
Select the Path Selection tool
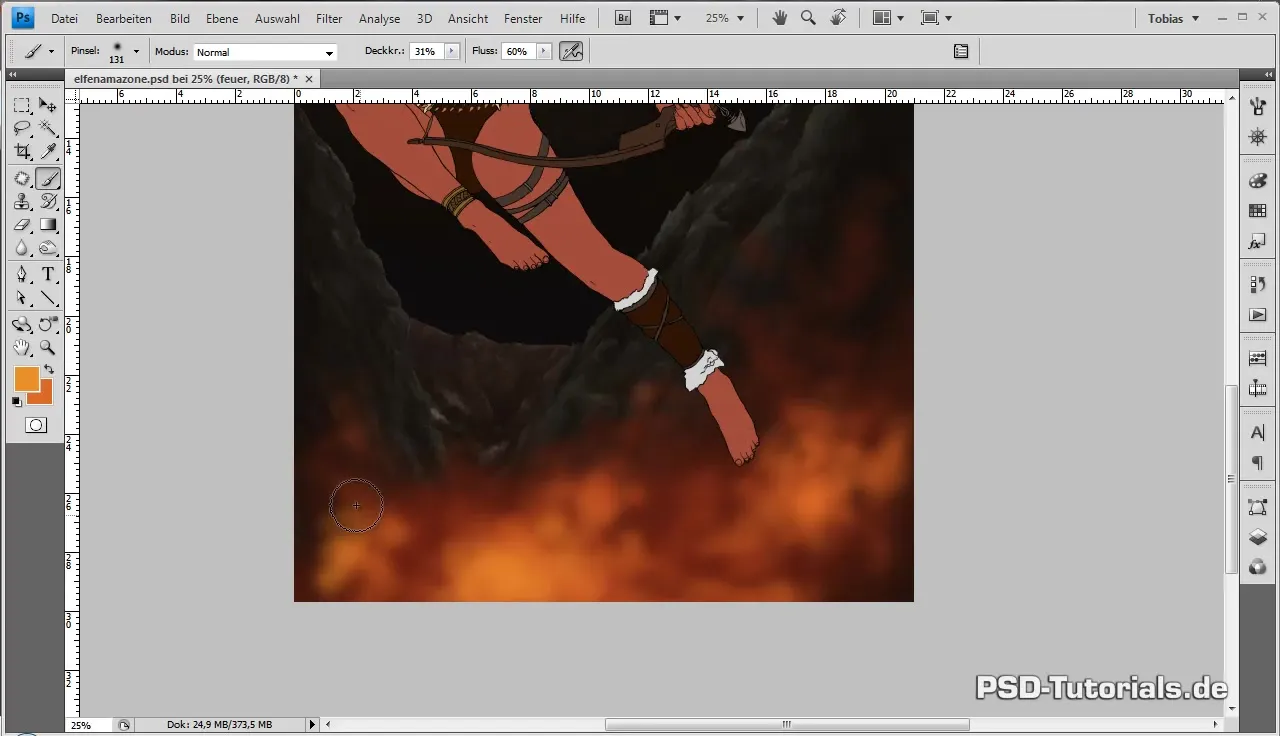tap(22, 298)
